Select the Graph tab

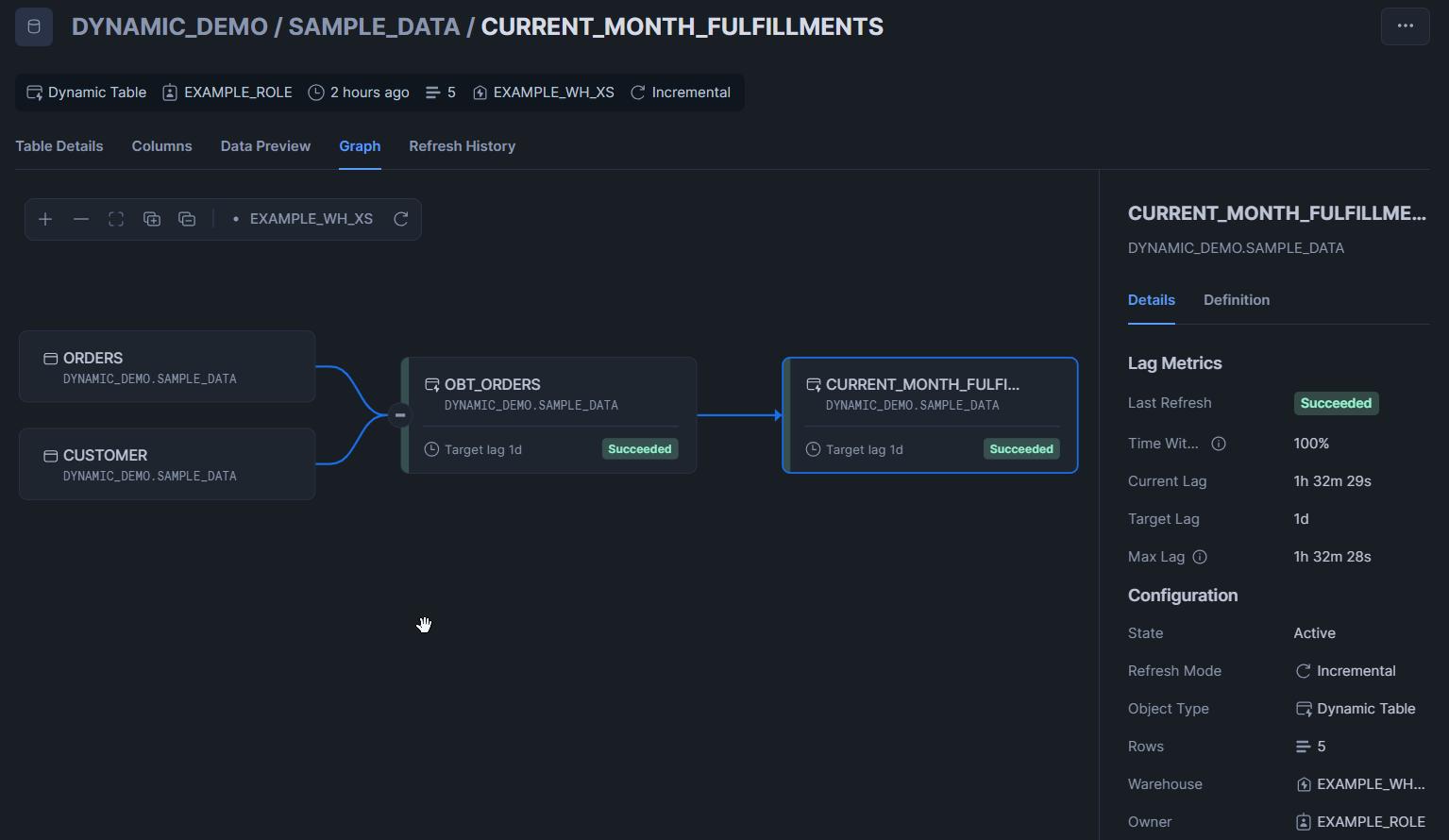pyautogui.click(x=360, y=146)
